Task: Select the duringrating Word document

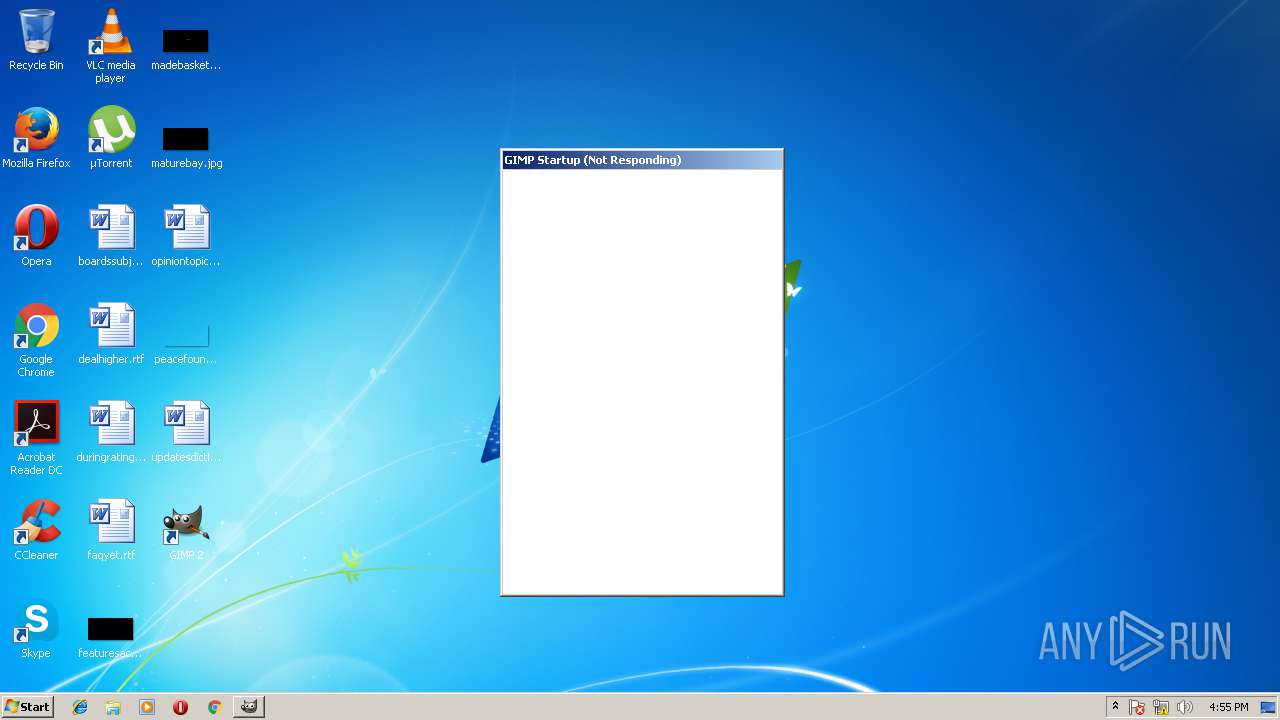Action: 110,432
